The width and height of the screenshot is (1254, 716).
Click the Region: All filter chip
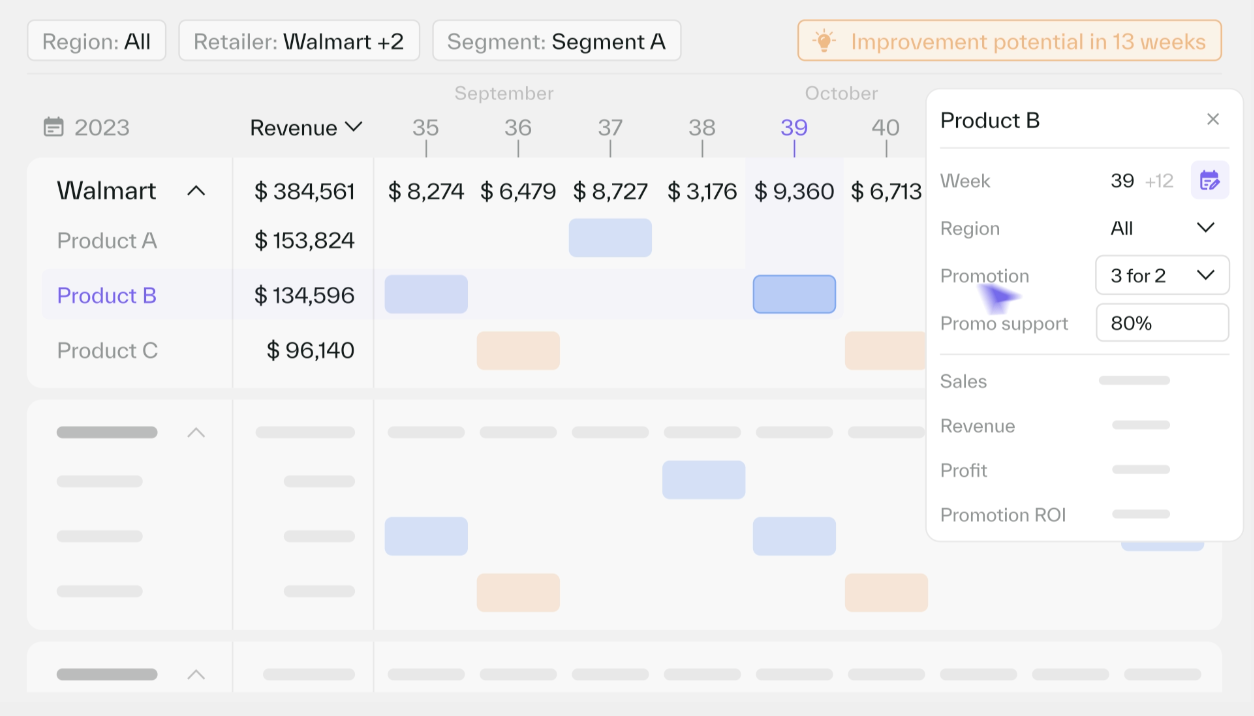(96, 40)
